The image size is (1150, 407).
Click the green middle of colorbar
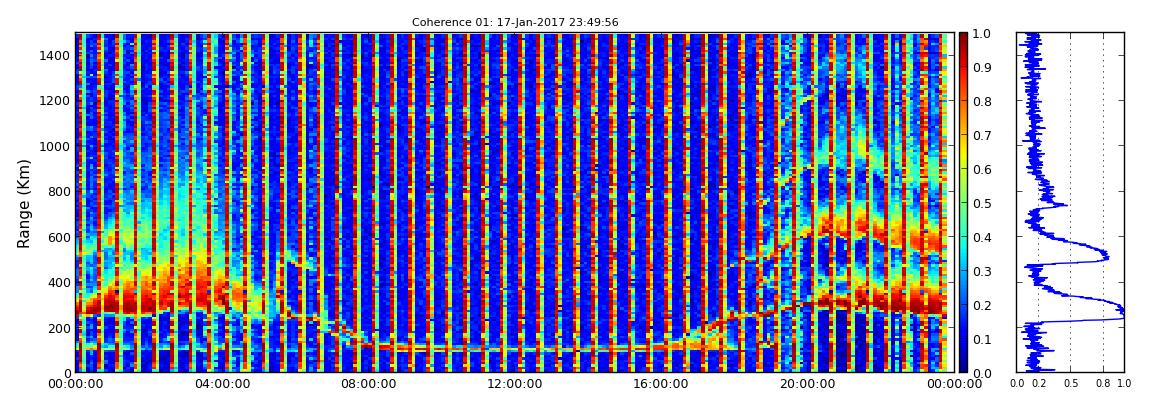click(x=963, y=203)
